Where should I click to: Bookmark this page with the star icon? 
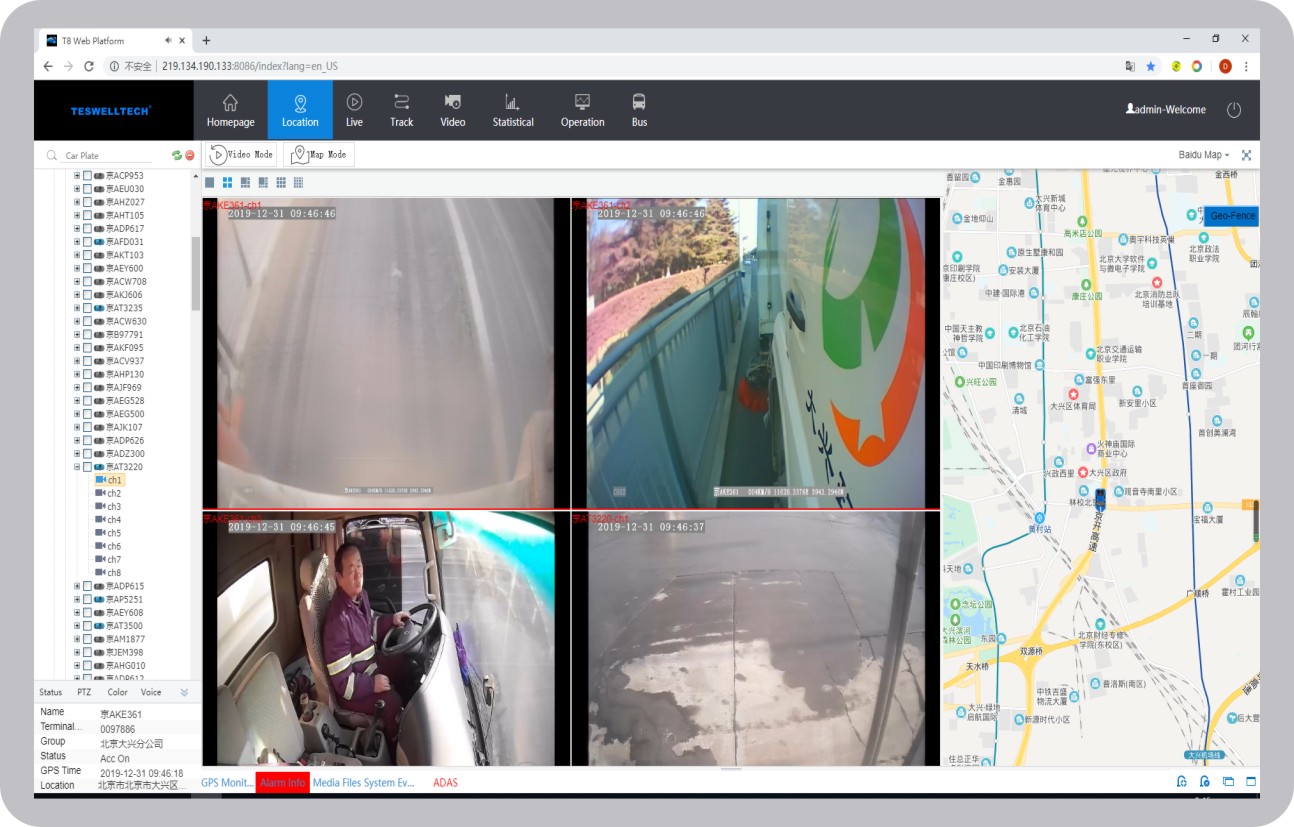pyautogui.click(x=1150, y=66)
